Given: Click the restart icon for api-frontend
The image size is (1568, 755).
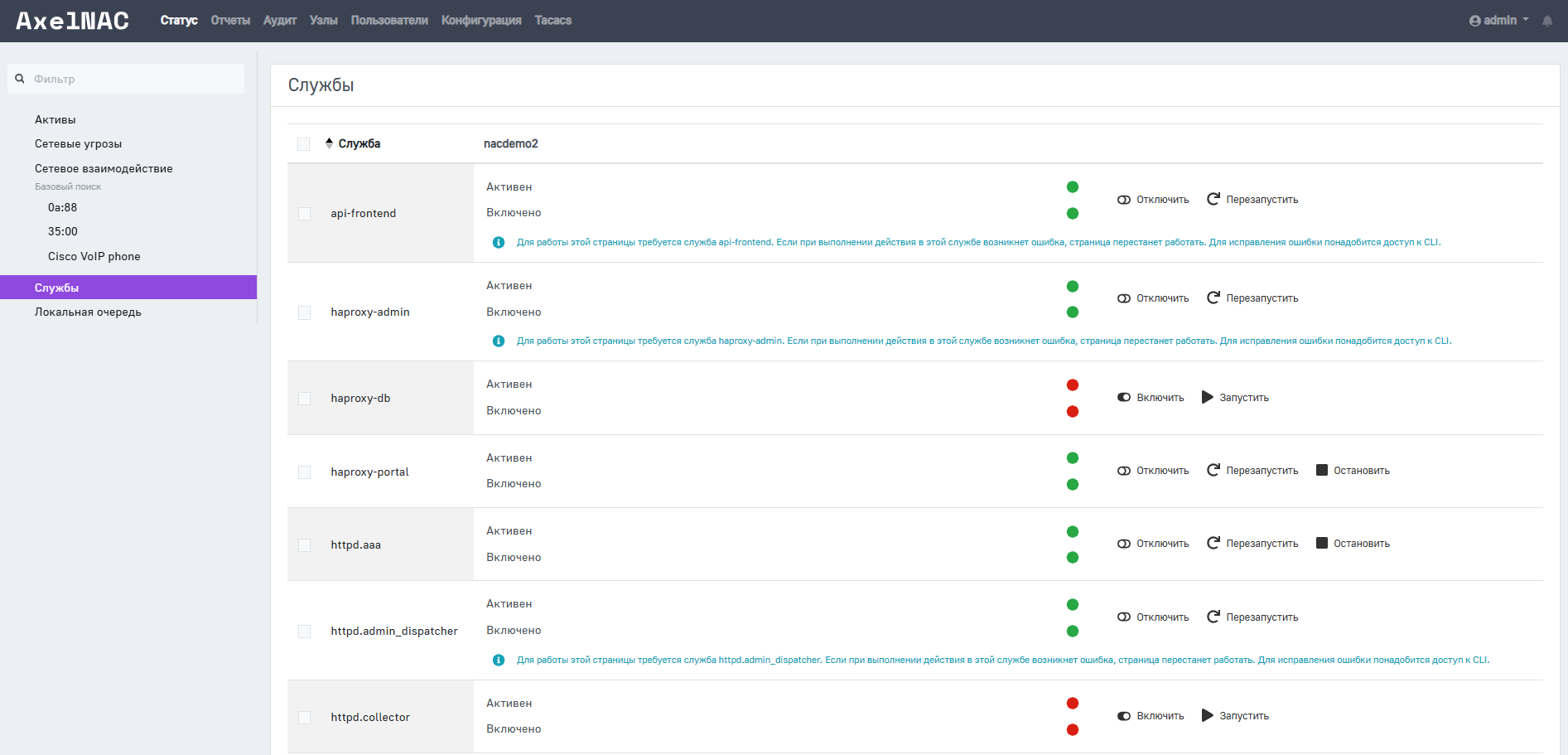Looking at the screenshot, I should (1213, 199).
